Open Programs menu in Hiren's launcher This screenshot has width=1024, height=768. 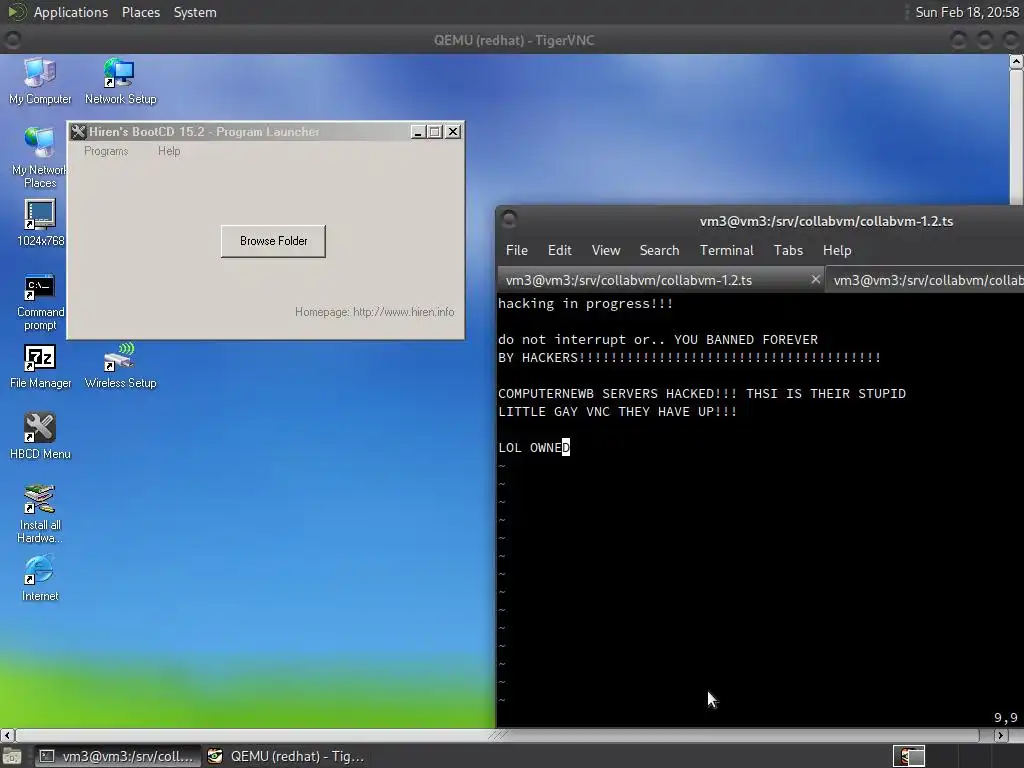(x=106, y=151)
